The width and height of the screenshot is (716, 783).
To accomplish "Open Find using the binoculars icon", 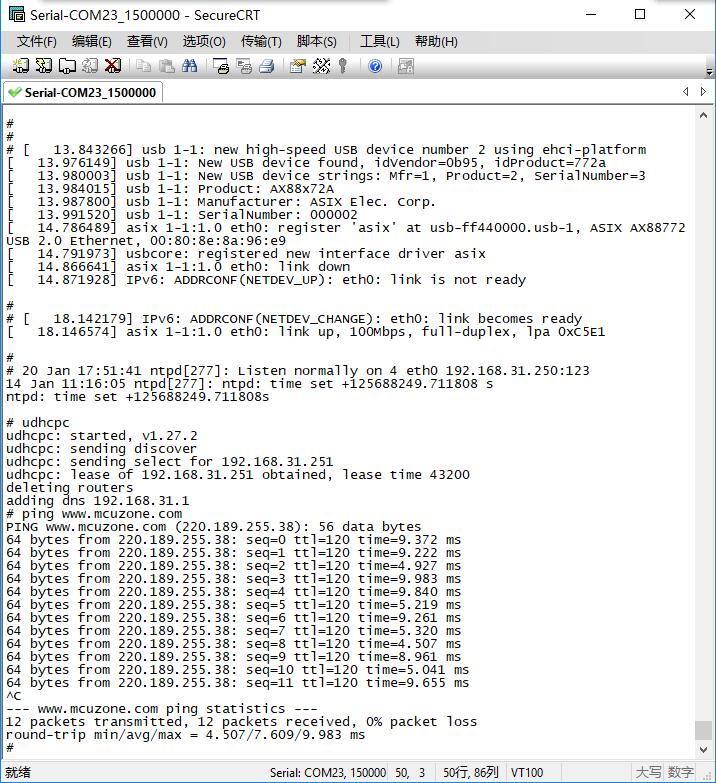I will (x=190, y=66).
